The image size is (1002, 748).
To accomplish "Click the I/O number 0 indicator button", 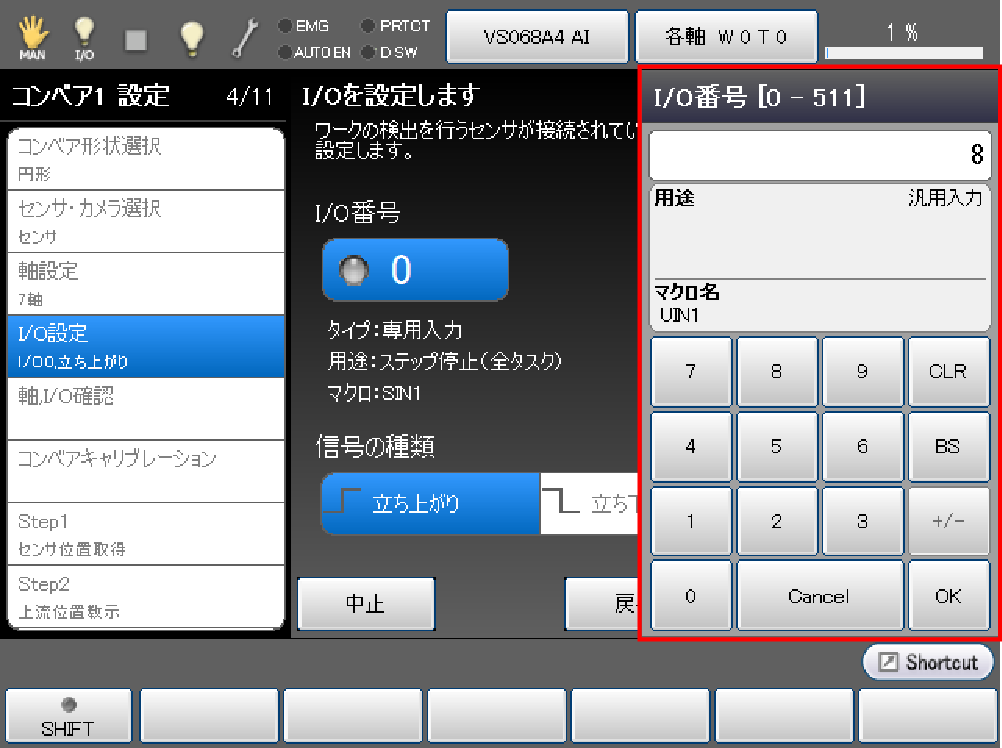I will click(414, 270).
